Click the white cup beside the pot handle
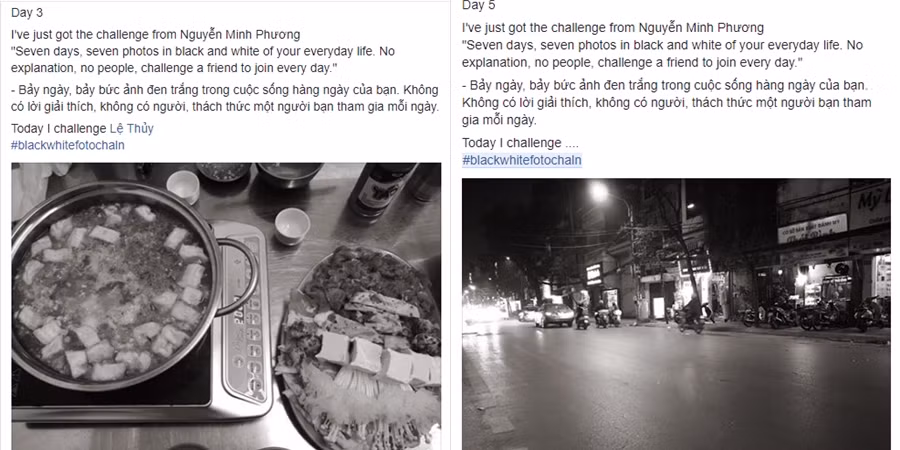 (x=292, y=226)
